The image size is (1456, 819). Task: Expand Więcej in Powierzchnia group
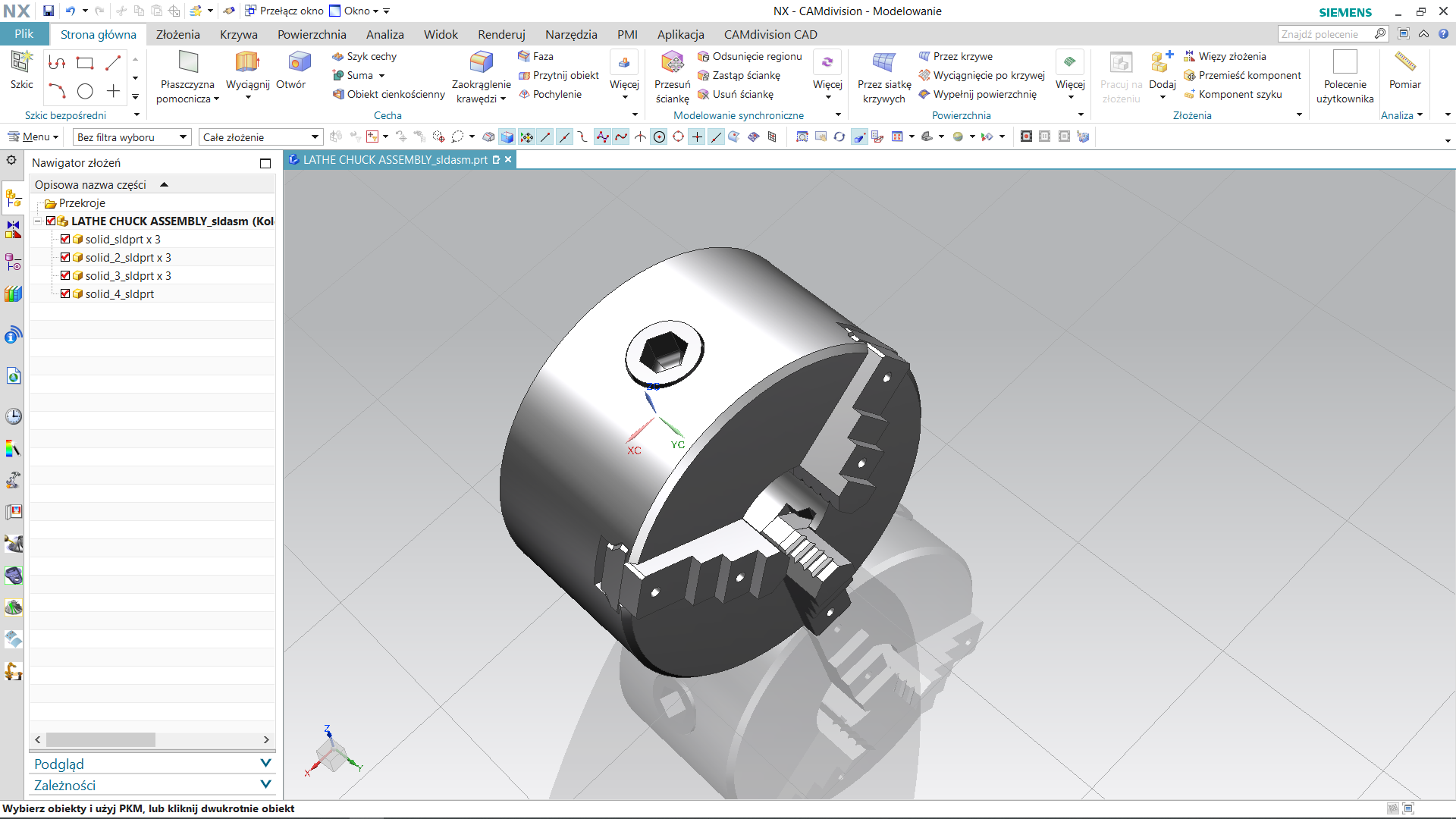click(1070, 75)
